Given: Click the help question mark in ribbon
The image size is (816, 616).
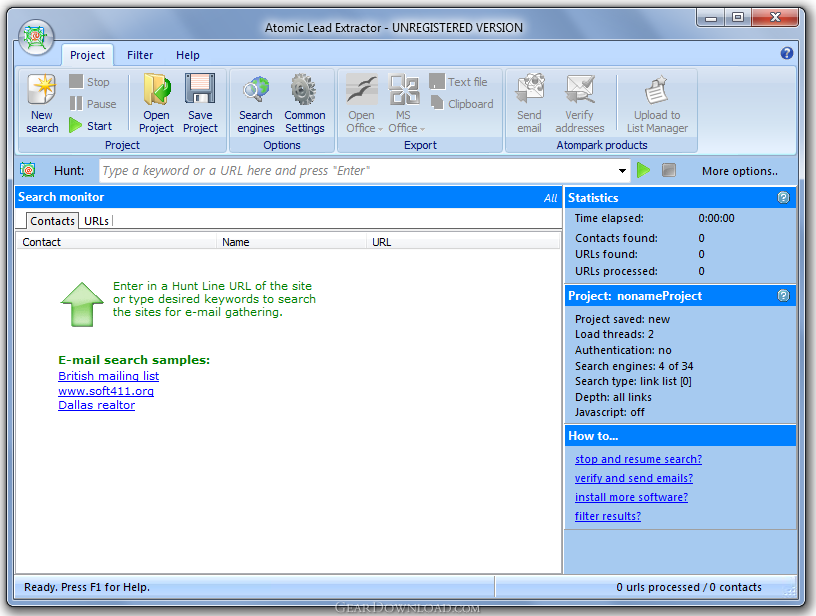Looking at the screenshot, I should (x=786, y=53).
